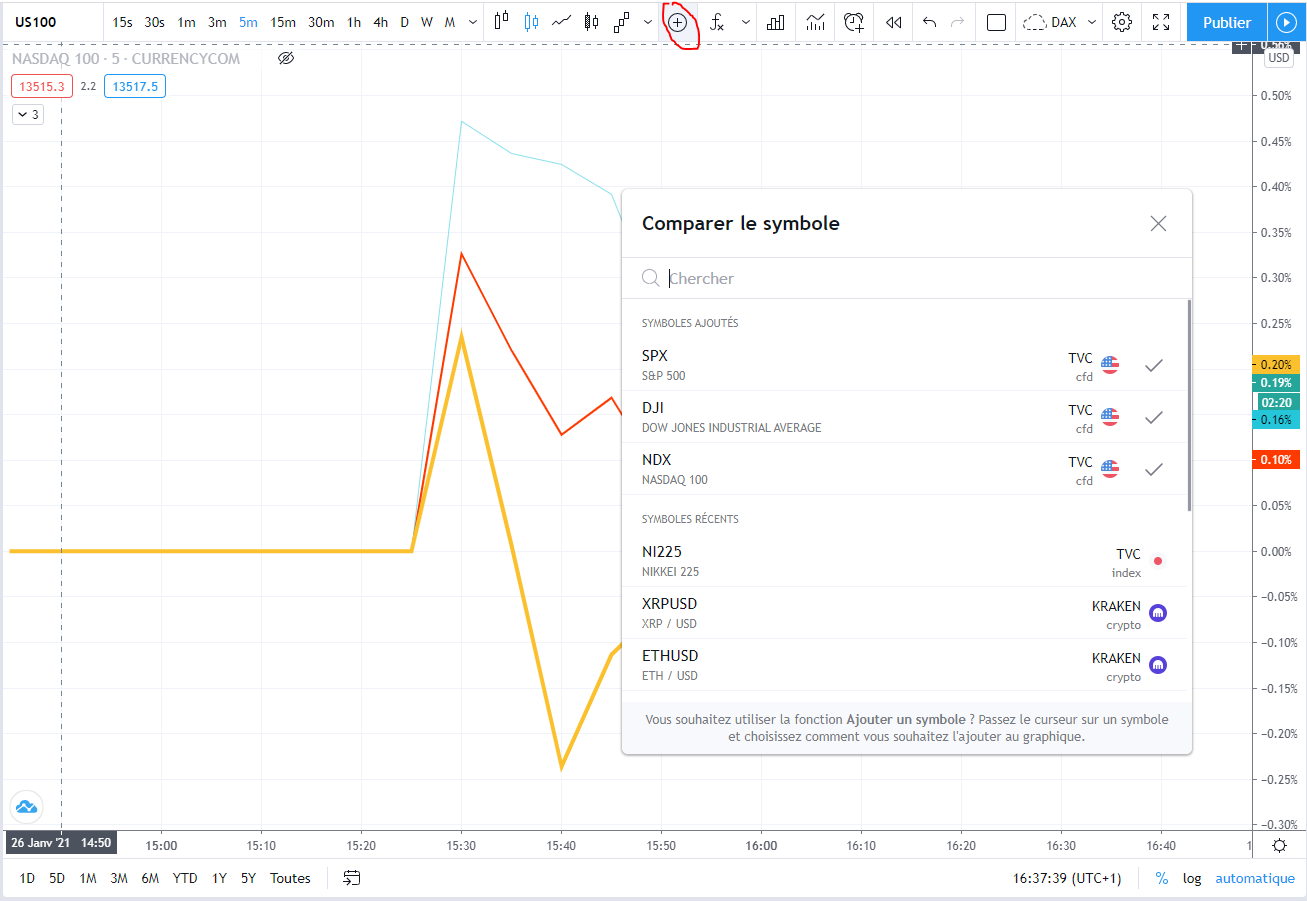The image size is (1307, 901).
Task: Uncheck the SPX added symbol checkmark
Action: (1154, 365)
